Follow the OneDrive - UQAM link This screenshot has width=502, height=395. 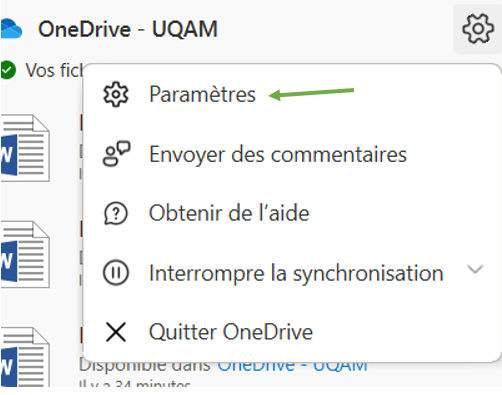pos(292,366)
